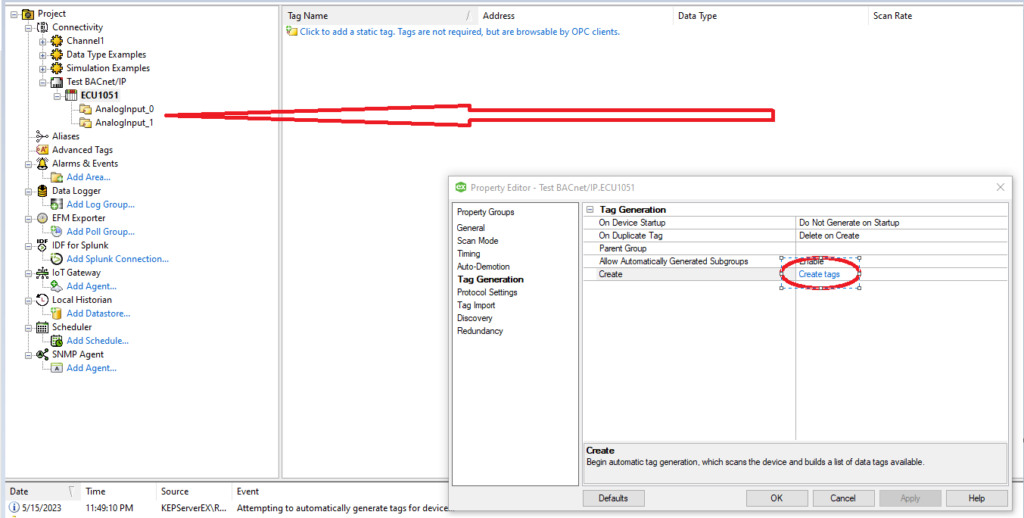Collapse the ECU1051 device node
The width and height of the screenshot is (1024, 518).
[x=57, y=96]
